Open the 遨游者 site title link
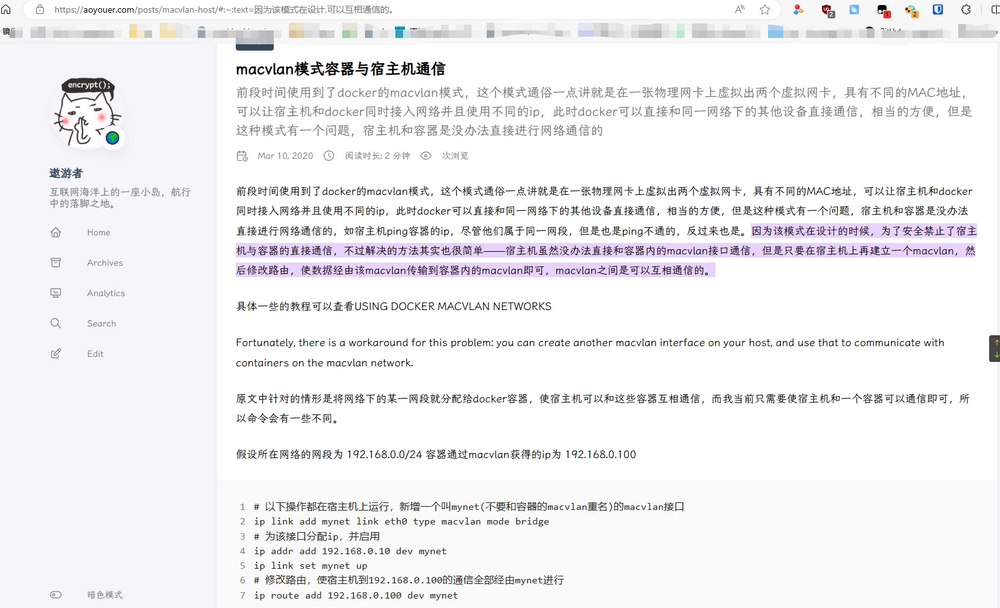The image size is (1000, 608). pyautogui.click(x=66, y=173)
